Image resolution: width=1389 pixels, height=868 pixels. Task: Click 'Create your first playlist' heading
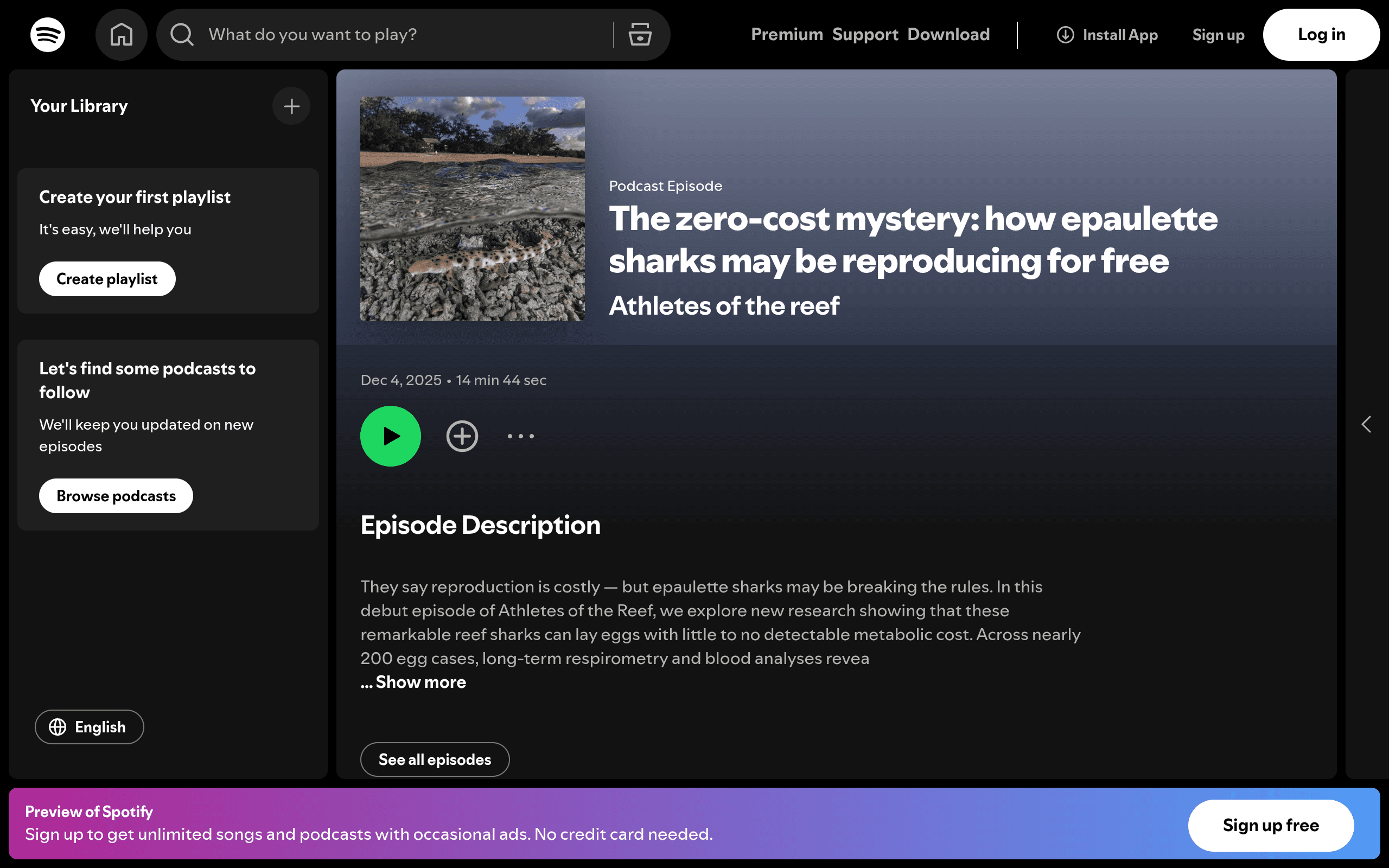135,197
